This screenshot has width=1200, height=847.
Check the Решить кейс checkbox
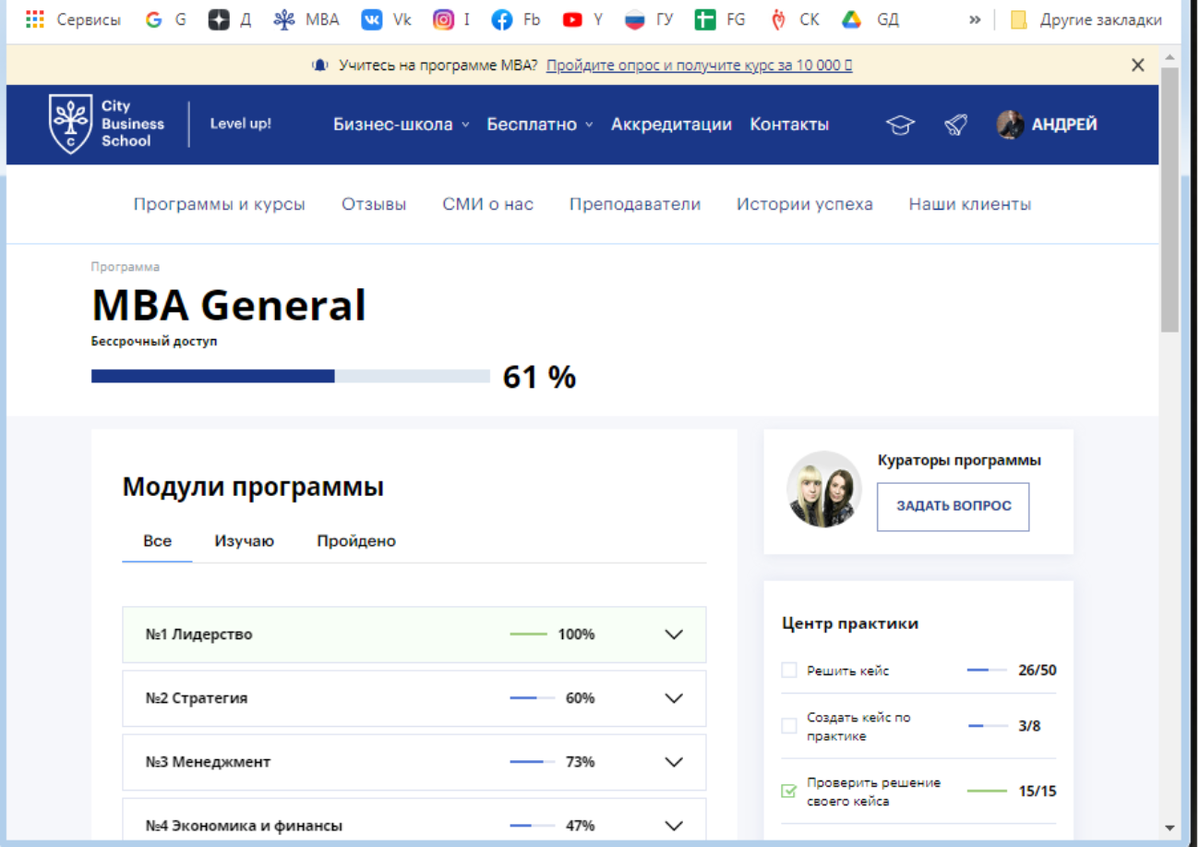(789, 670)
